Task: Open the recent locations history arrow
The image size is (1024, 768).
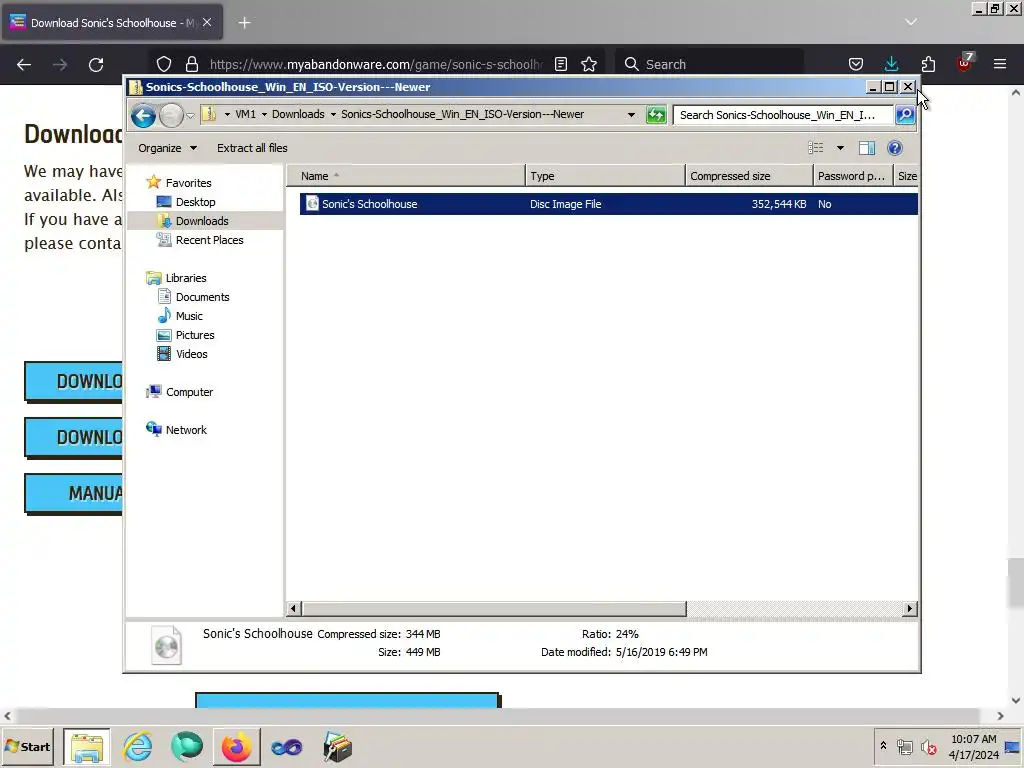Action: pos(190,116)
